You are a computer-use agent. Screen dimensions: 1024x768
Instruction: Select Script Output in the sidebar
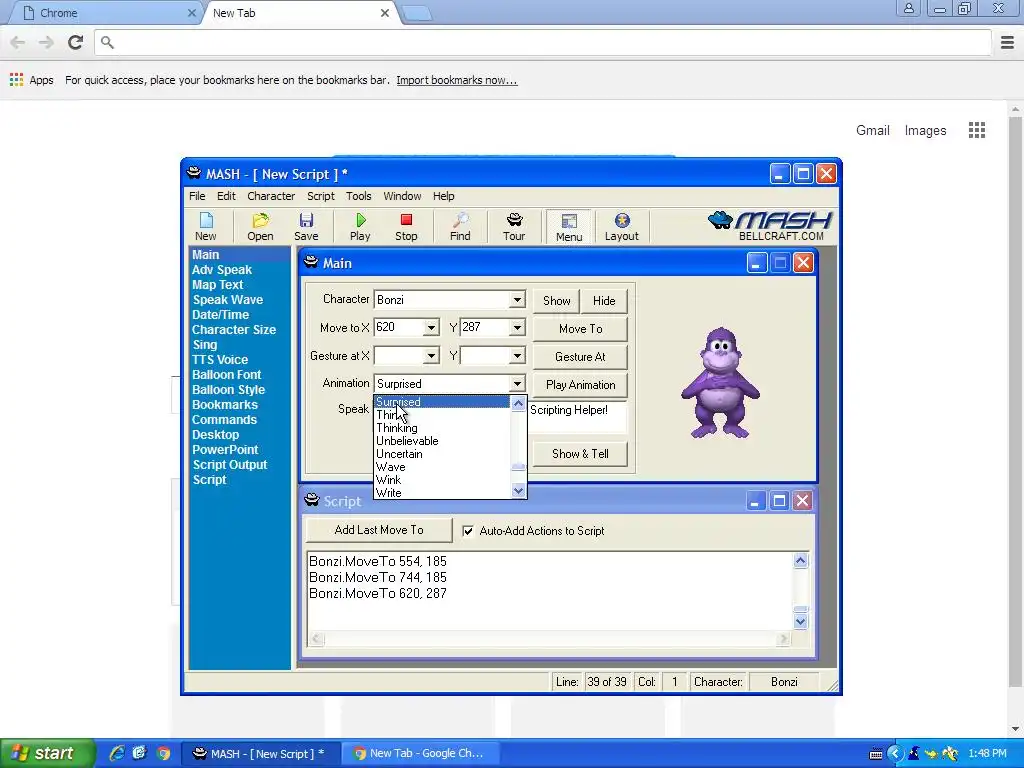click(x=230, y=465)
